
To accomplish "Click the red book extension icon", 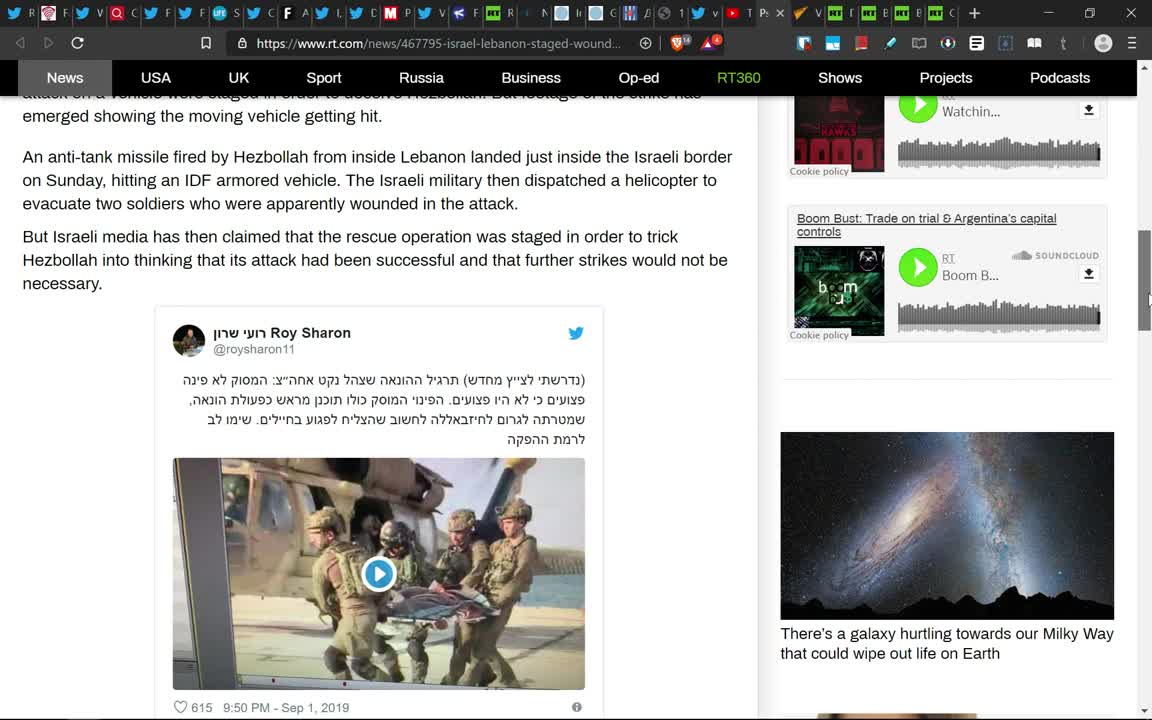I will pyautogui.click(x=861, y=43).
